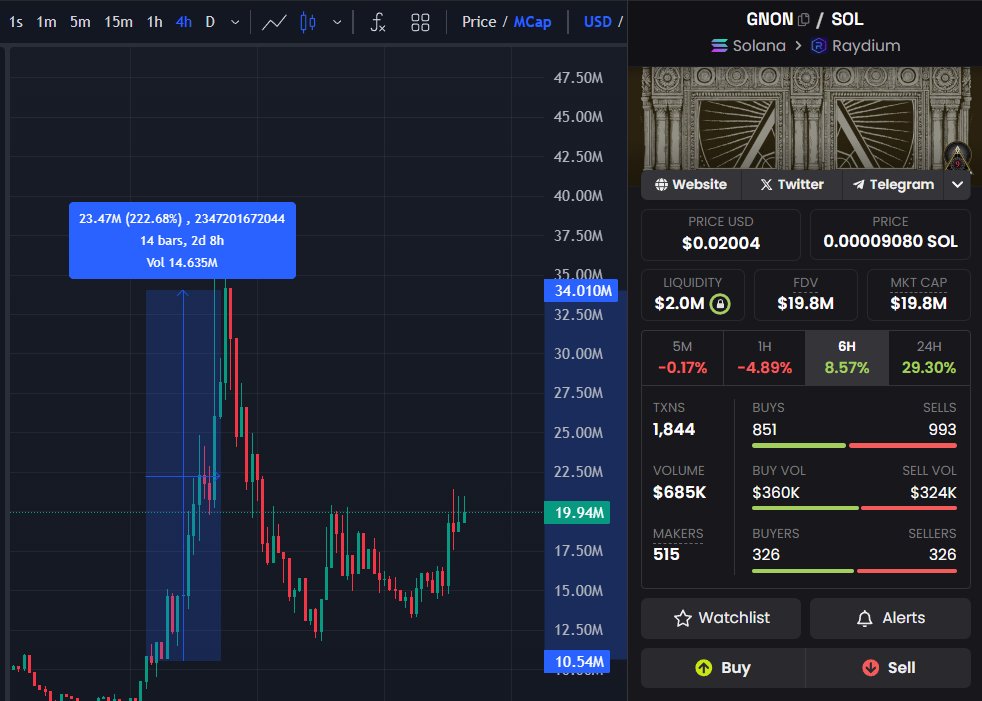Viewport: 982px width, 701px height.
Task: Expand more links chevron next to Telegram
Action: coord(958,185)
